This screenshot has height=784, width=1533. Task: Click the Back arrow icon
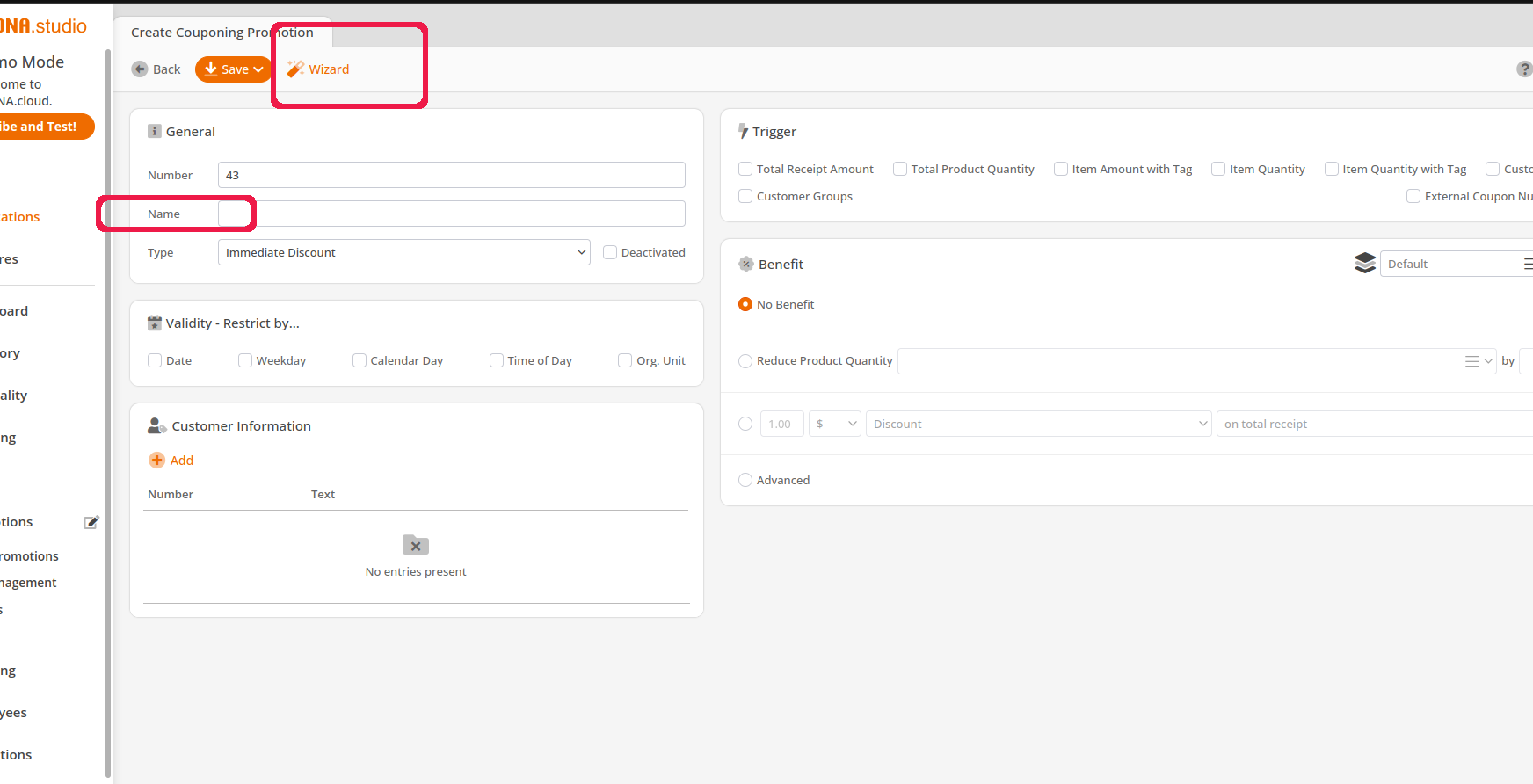(x=140, y=69)
